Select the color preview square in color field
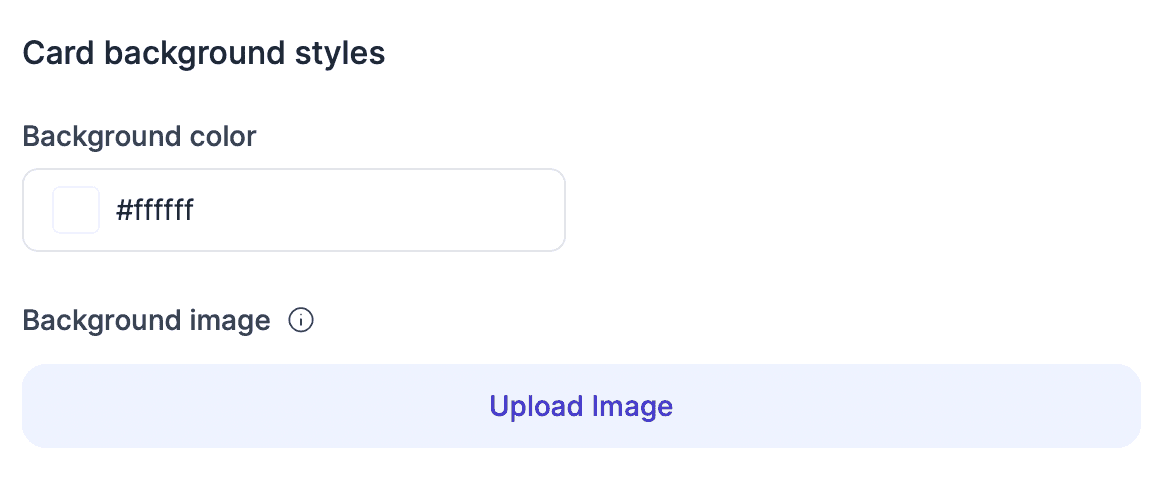The width and height of the screenshot is (1164, 484). (76, 210)
